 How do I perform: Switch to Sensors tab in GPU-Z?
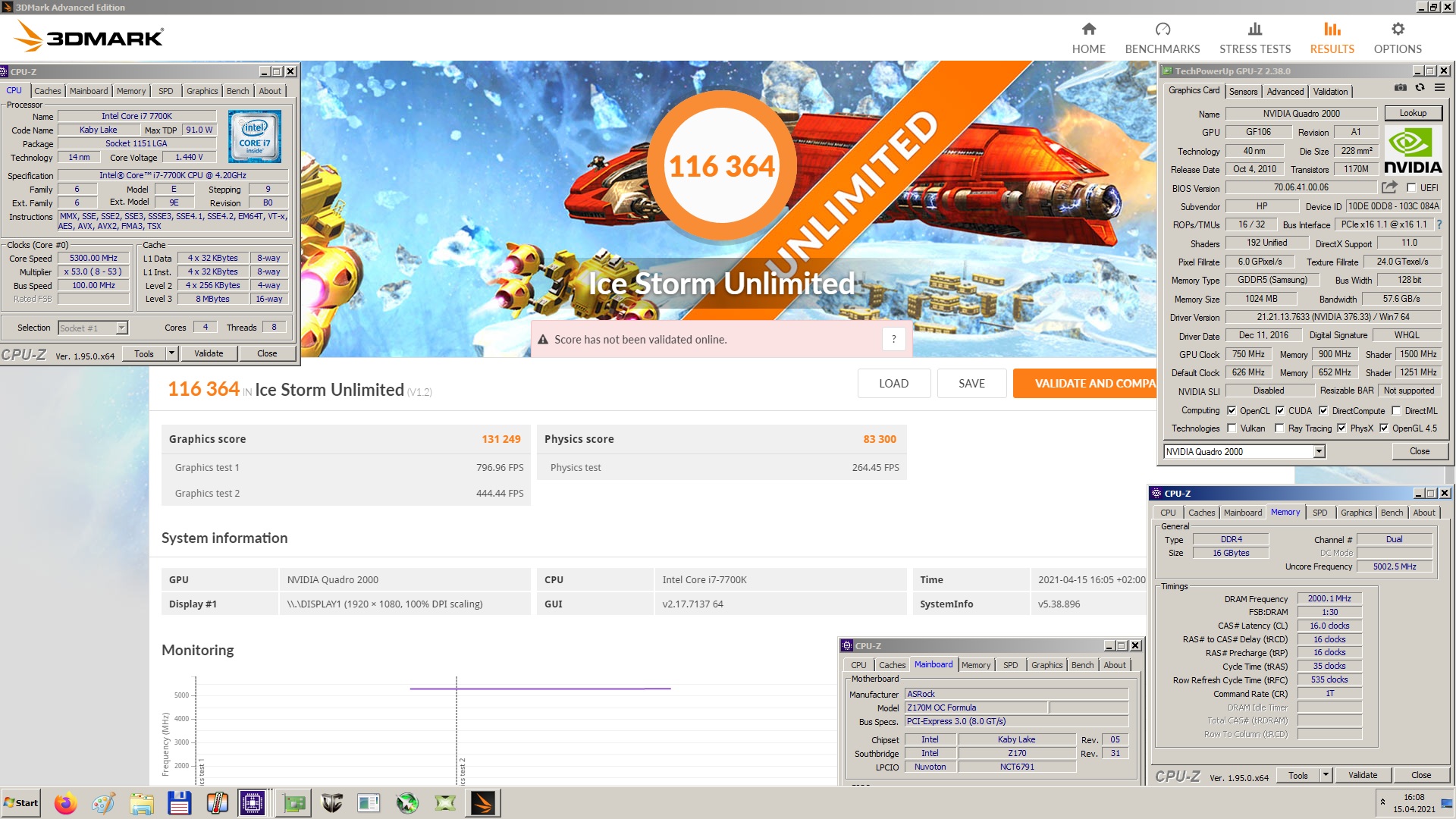coord(1243,91)
